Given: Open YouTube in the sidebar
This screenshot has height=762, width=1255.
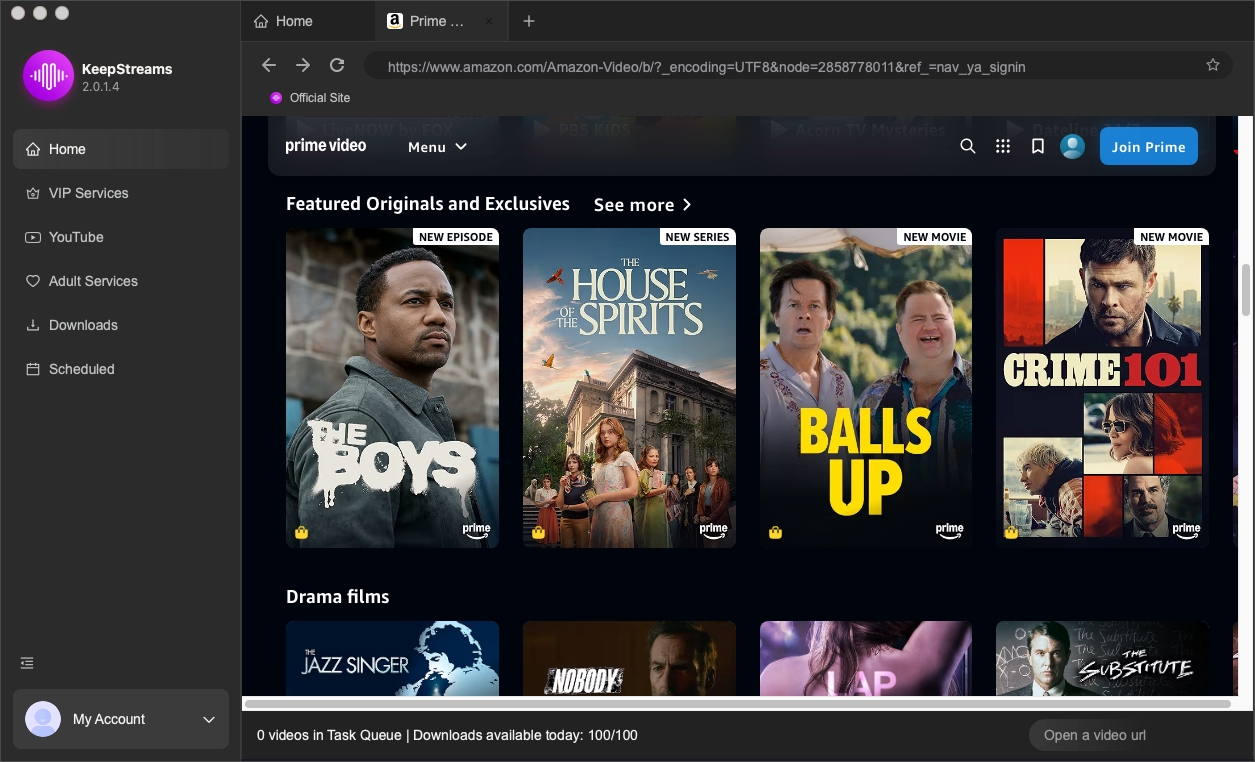Looking at the screenshot, I should click(121, 237).
